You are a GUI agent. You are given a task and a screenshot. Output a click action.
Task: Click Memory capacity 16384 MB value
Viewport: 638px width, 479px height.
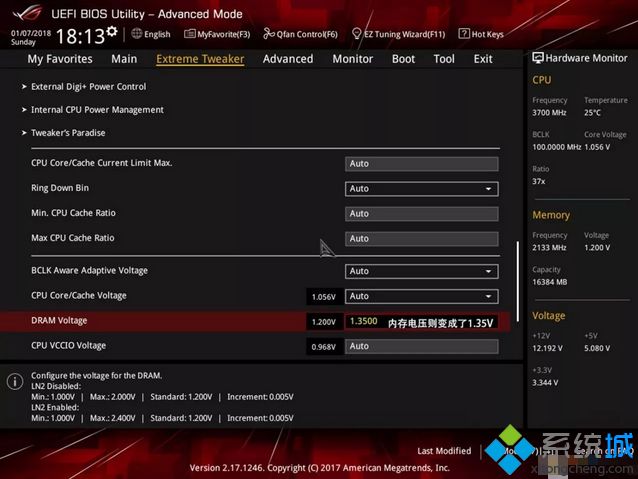point(550,282)
